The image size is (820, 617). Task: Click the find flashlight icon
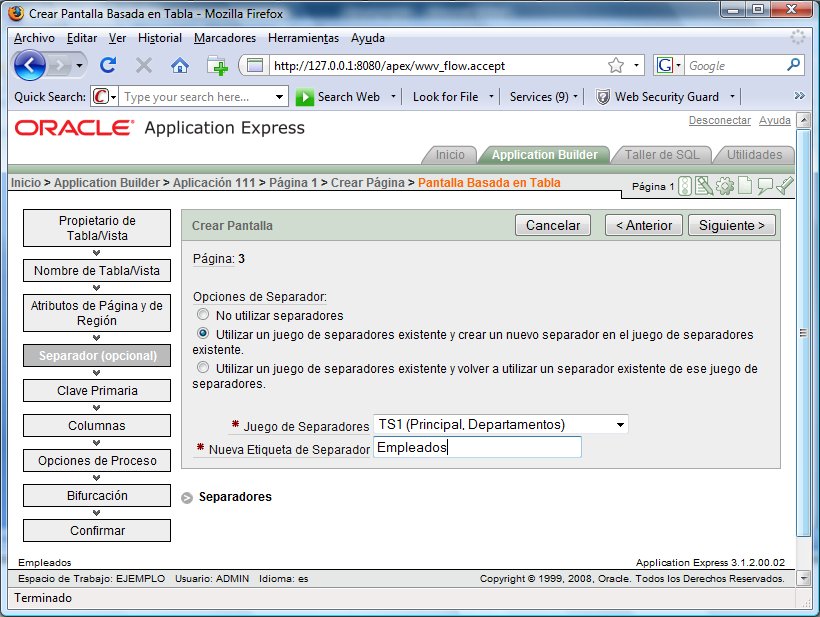[x=784, y=186]
